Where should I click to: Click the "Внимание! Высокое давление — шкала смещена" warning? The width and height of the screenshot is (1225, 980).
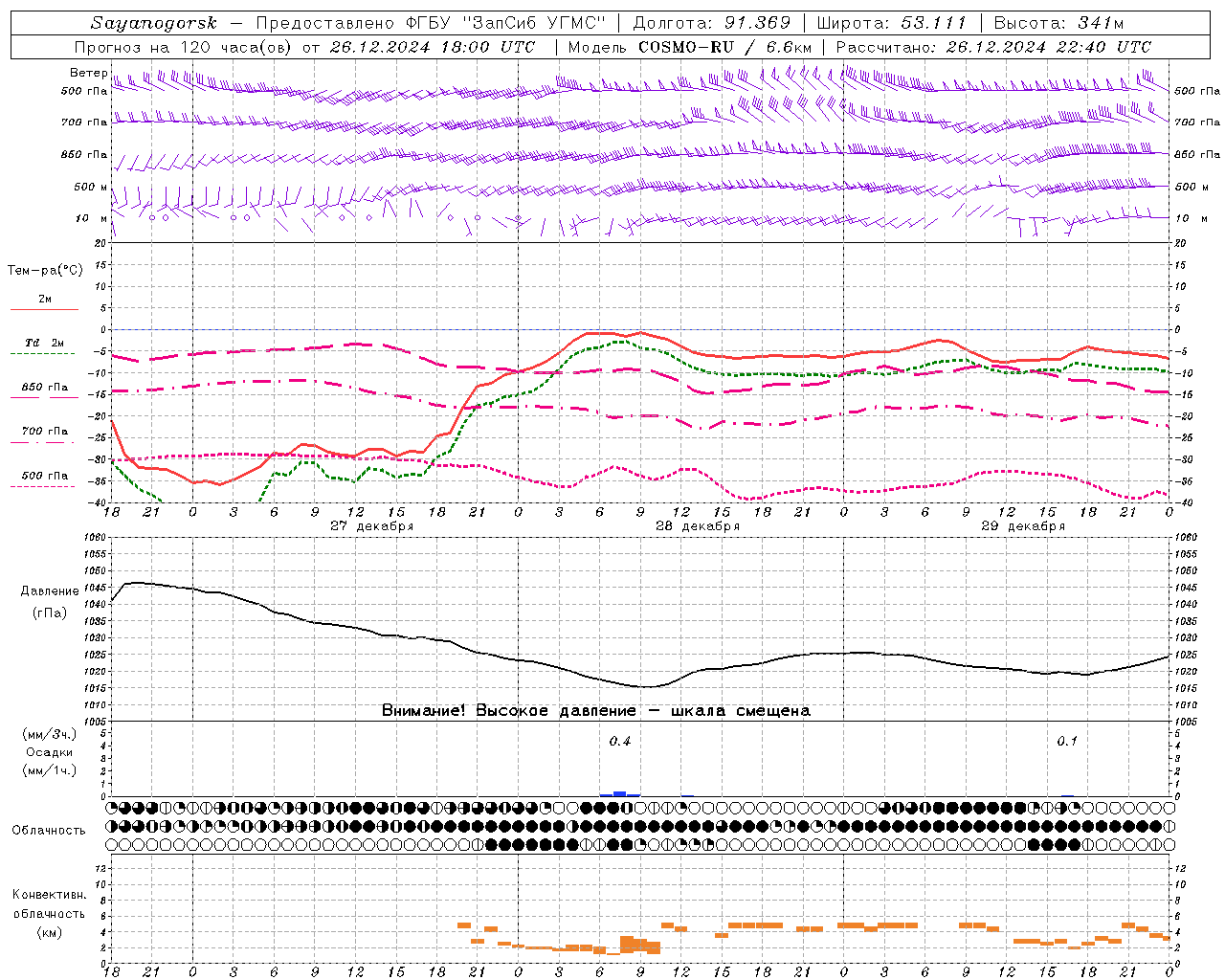coord(596,711)
